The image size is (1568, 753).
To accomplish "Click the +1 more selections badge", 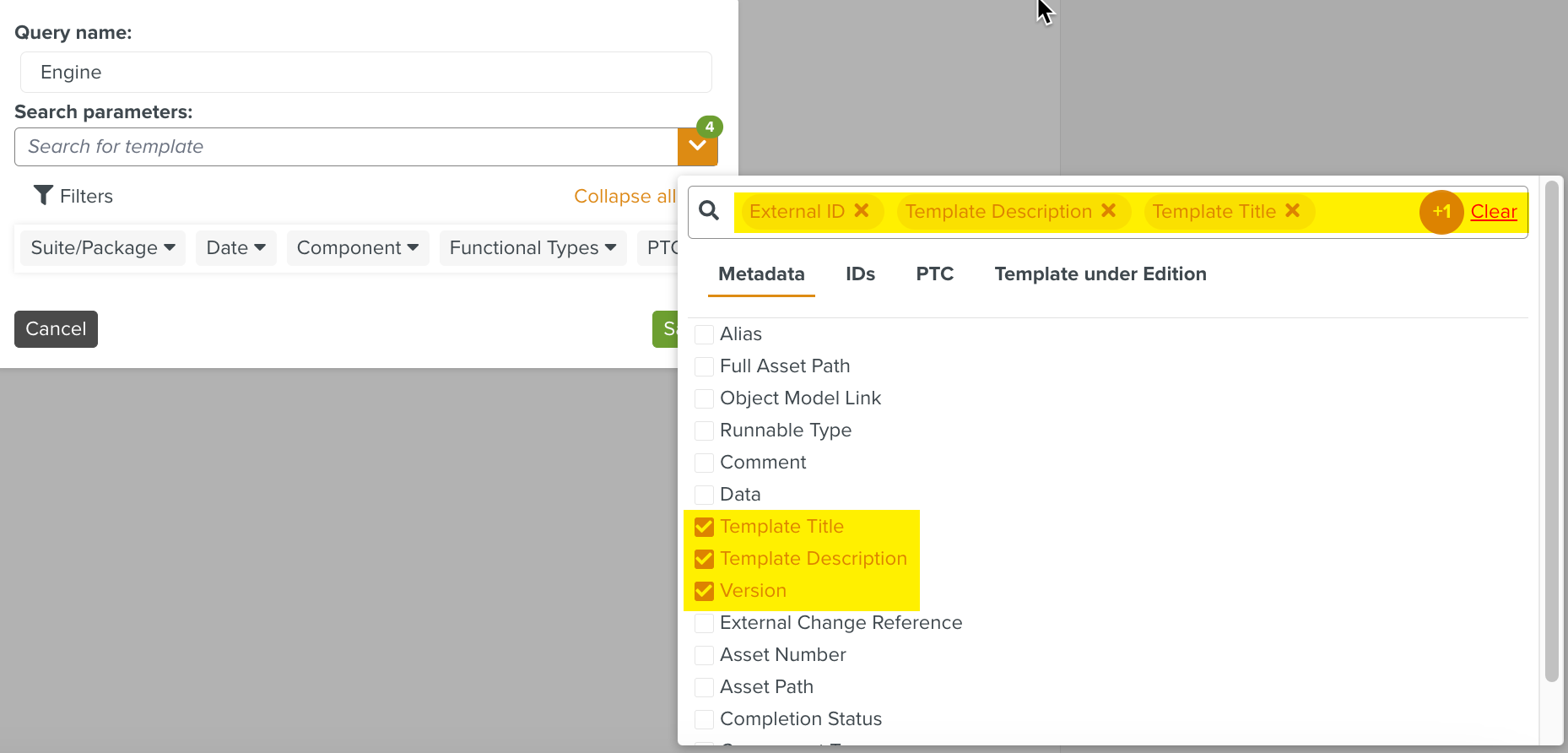I will tap(1441, 212).
